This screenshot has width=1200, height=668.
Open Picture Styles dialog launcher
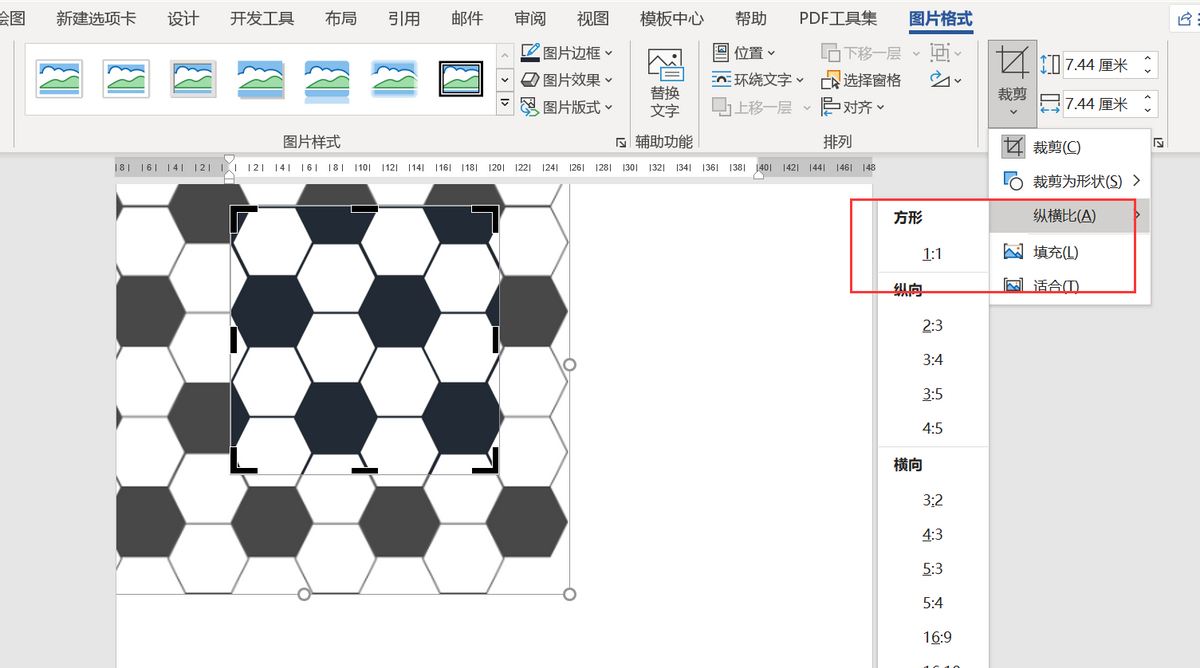pyautogui.click(x=621, y=143)
